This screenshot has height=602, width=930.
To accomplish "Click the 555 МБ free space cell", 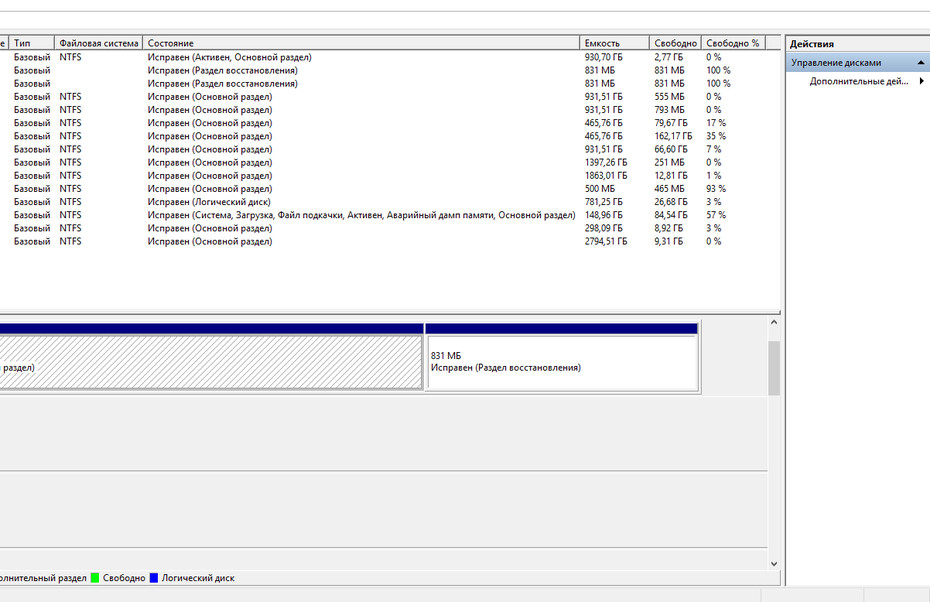I will (669, 97).
